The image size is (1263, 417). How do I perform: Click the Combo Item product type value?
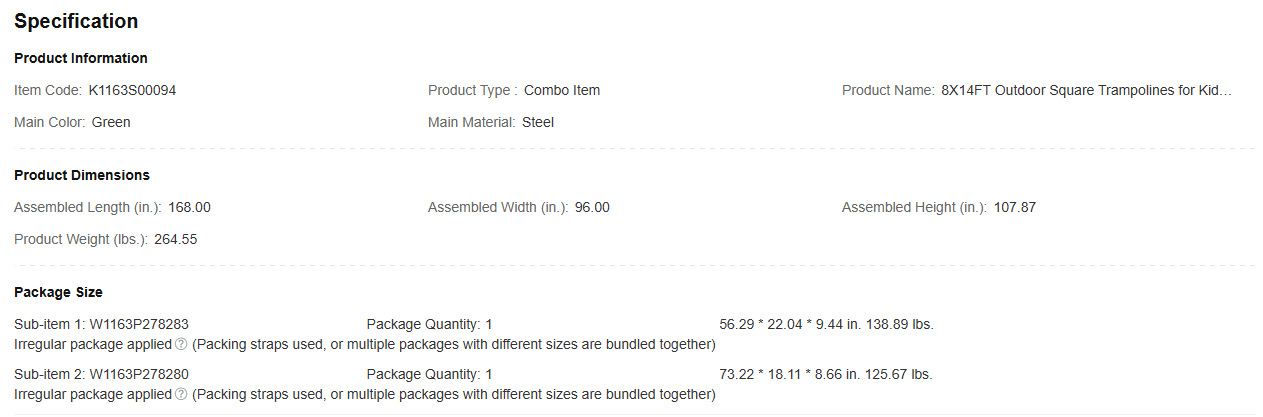pos(562,90)
